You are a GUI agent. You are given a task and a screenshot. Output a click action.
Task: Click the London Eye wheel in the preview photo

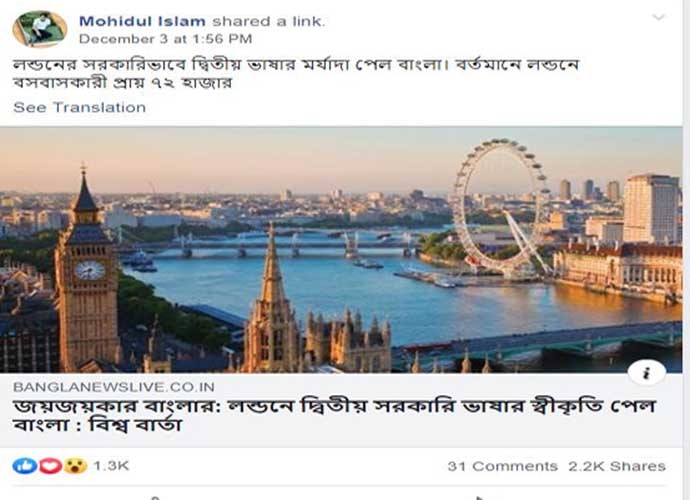coord(500,205)
